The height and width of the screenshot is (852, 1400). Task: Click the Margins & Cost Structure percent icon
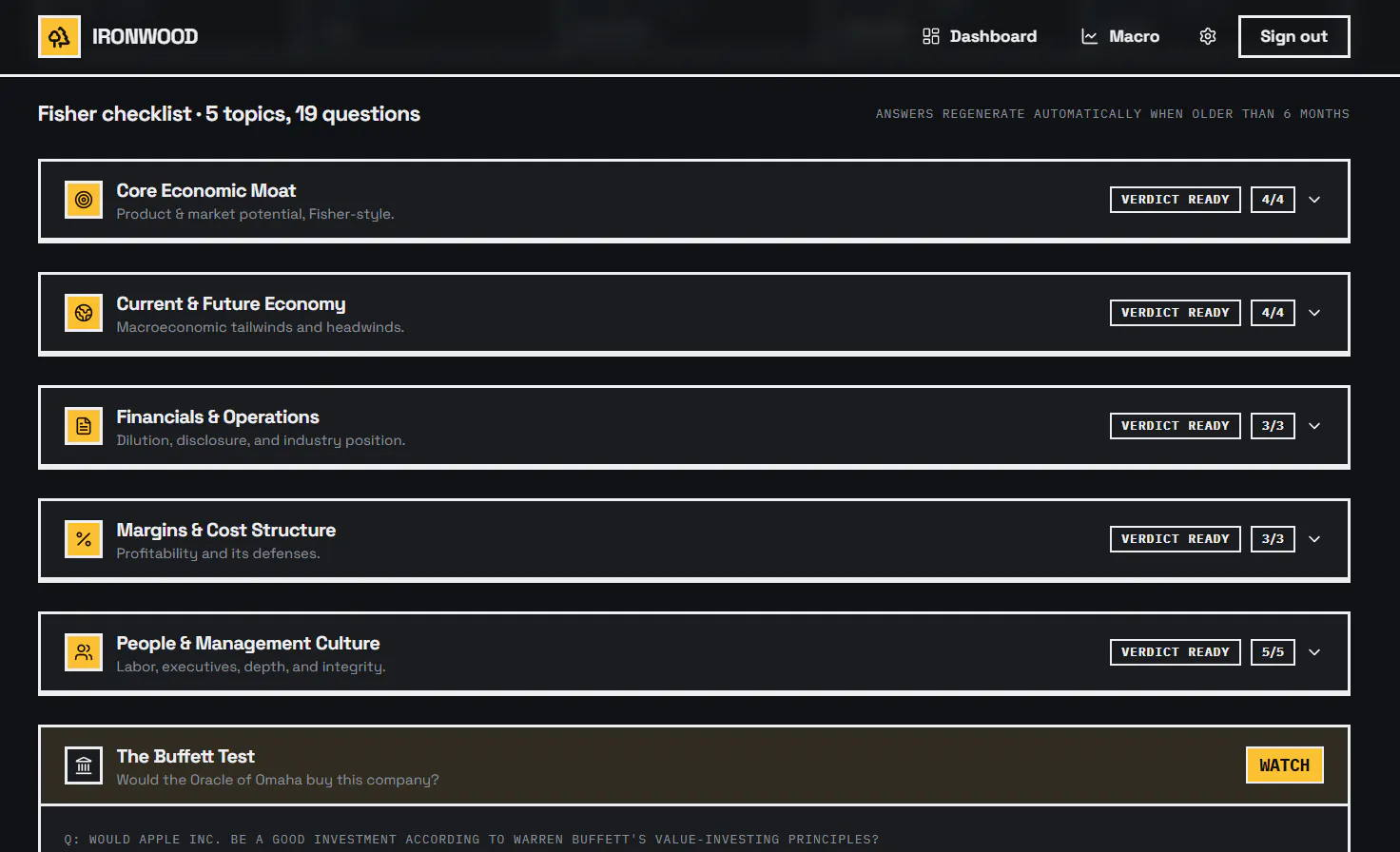[x=84, y=539]
